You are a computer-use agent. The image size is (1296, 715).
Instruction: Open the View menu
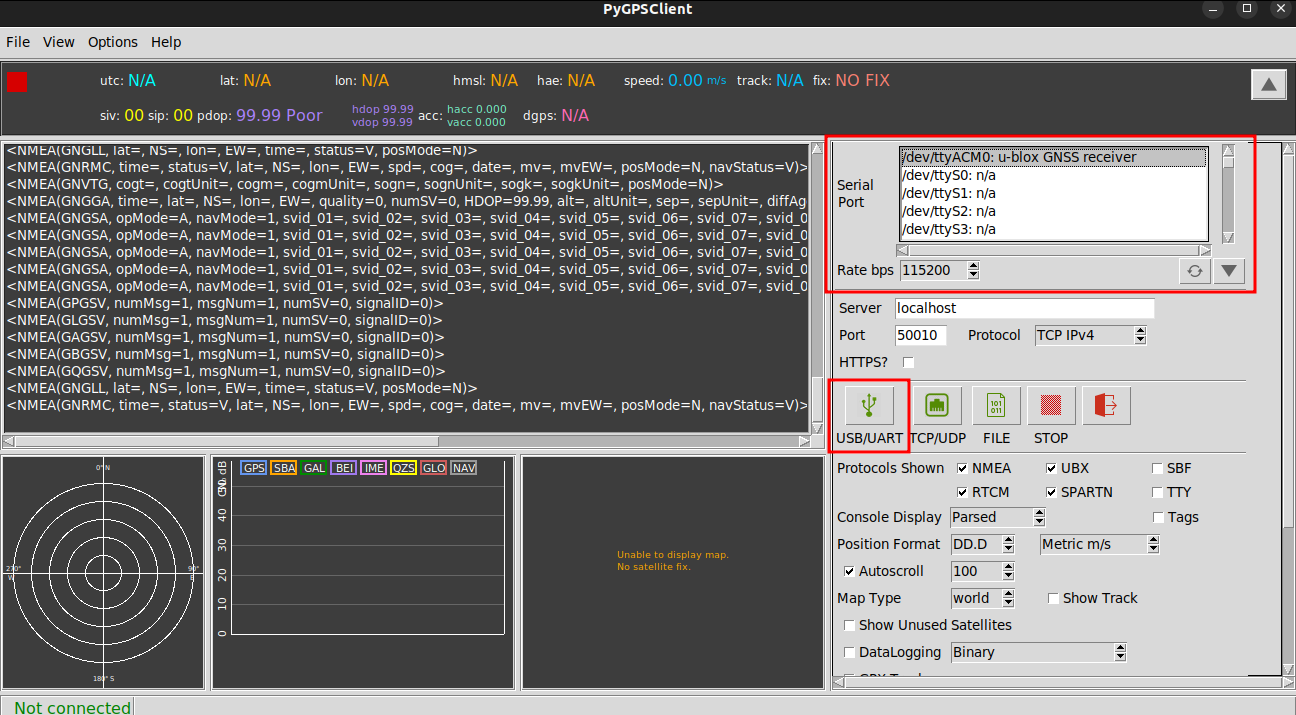pyautogui.click(x=59, y=42)
